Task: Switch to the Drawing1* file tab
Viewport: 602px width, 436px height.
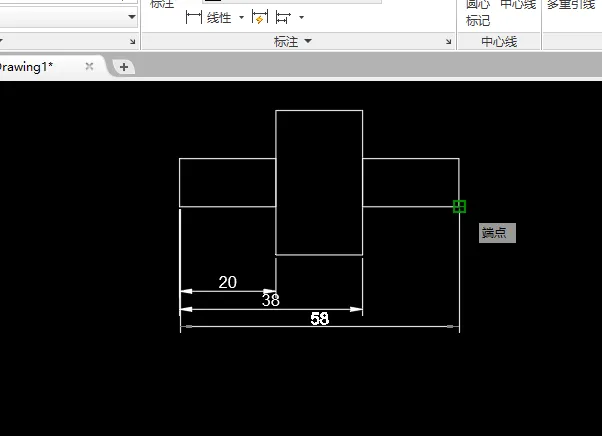Action: pos(26,67)
